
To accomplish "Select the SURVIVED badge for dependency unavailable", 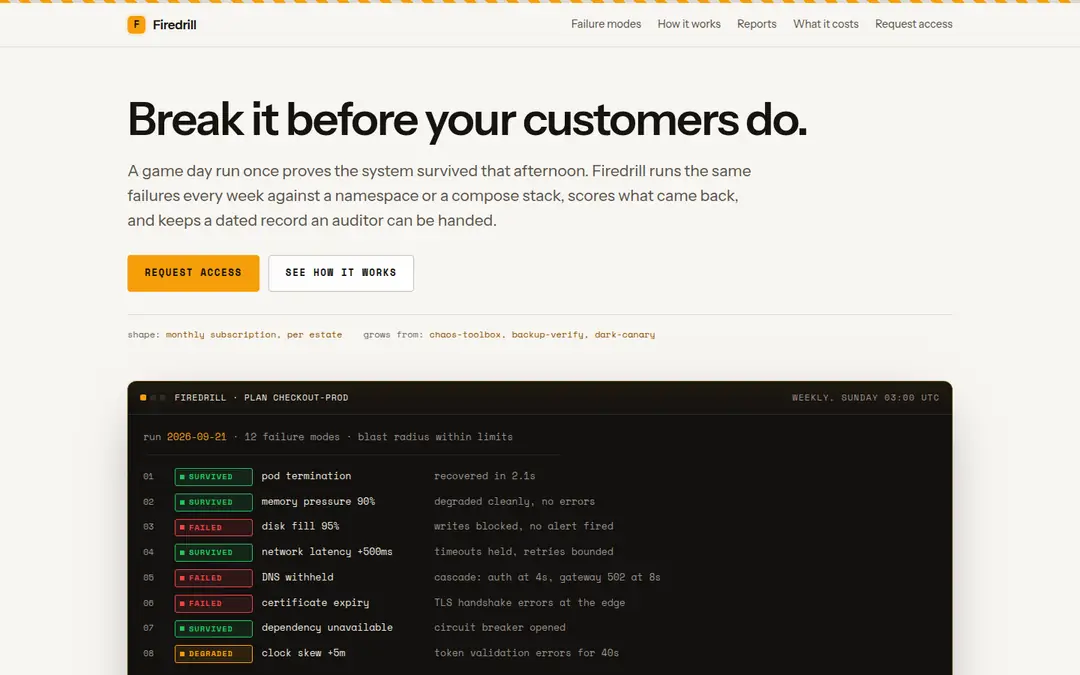I will click(214, 628).
